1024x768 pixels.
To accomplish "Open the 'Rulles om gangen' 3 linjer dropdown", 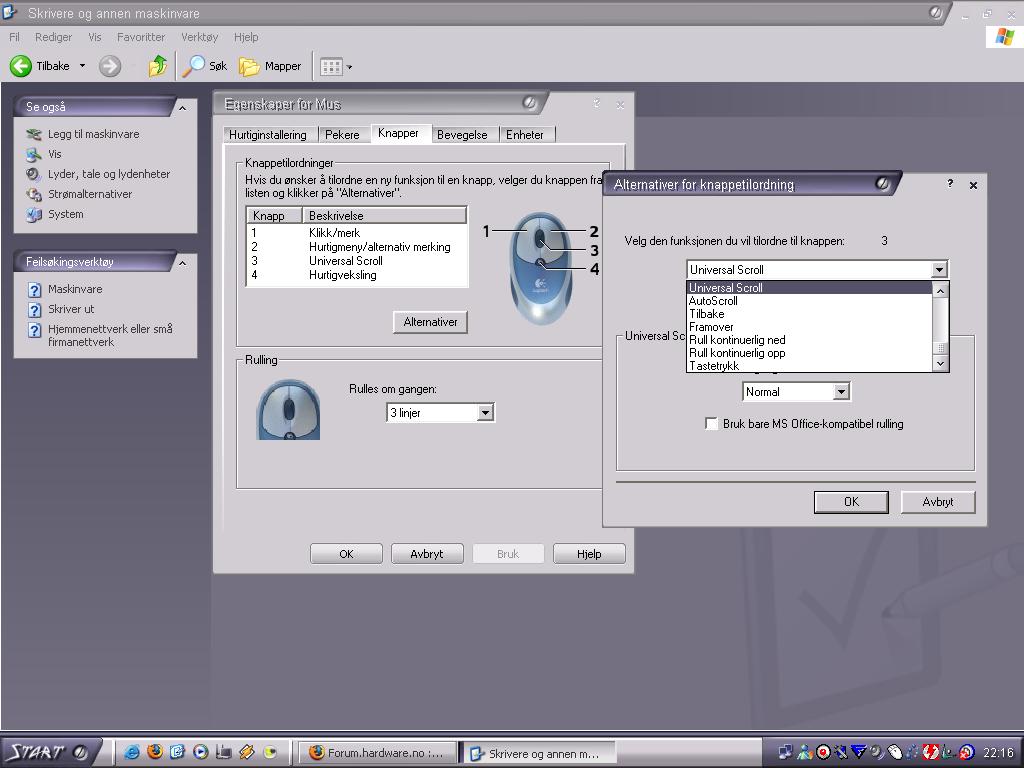I will coord(485,413).
